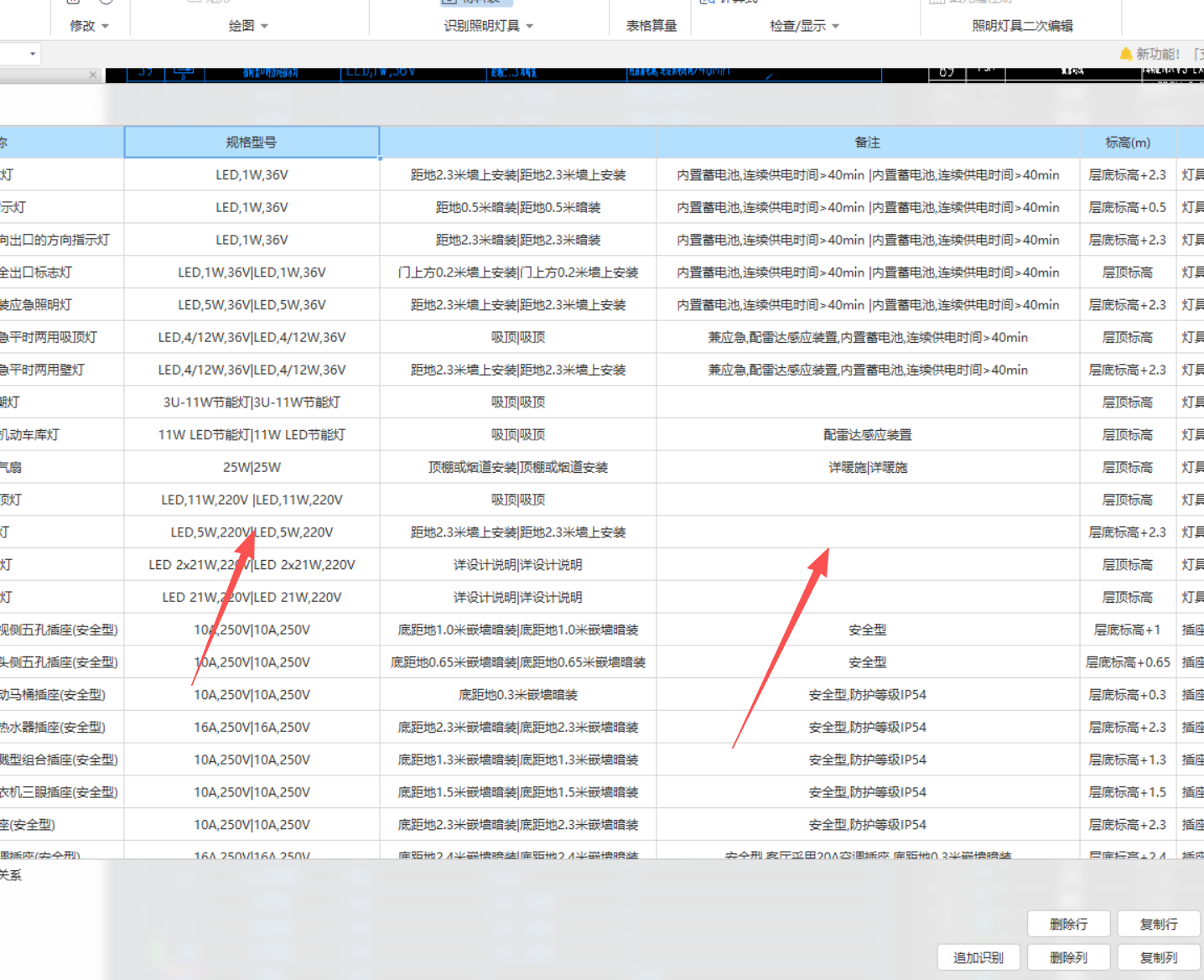Select the row name 衣机三眼插座(安全型)
This screenshot has height=980, width=1204.
click(x=61, y=792)
